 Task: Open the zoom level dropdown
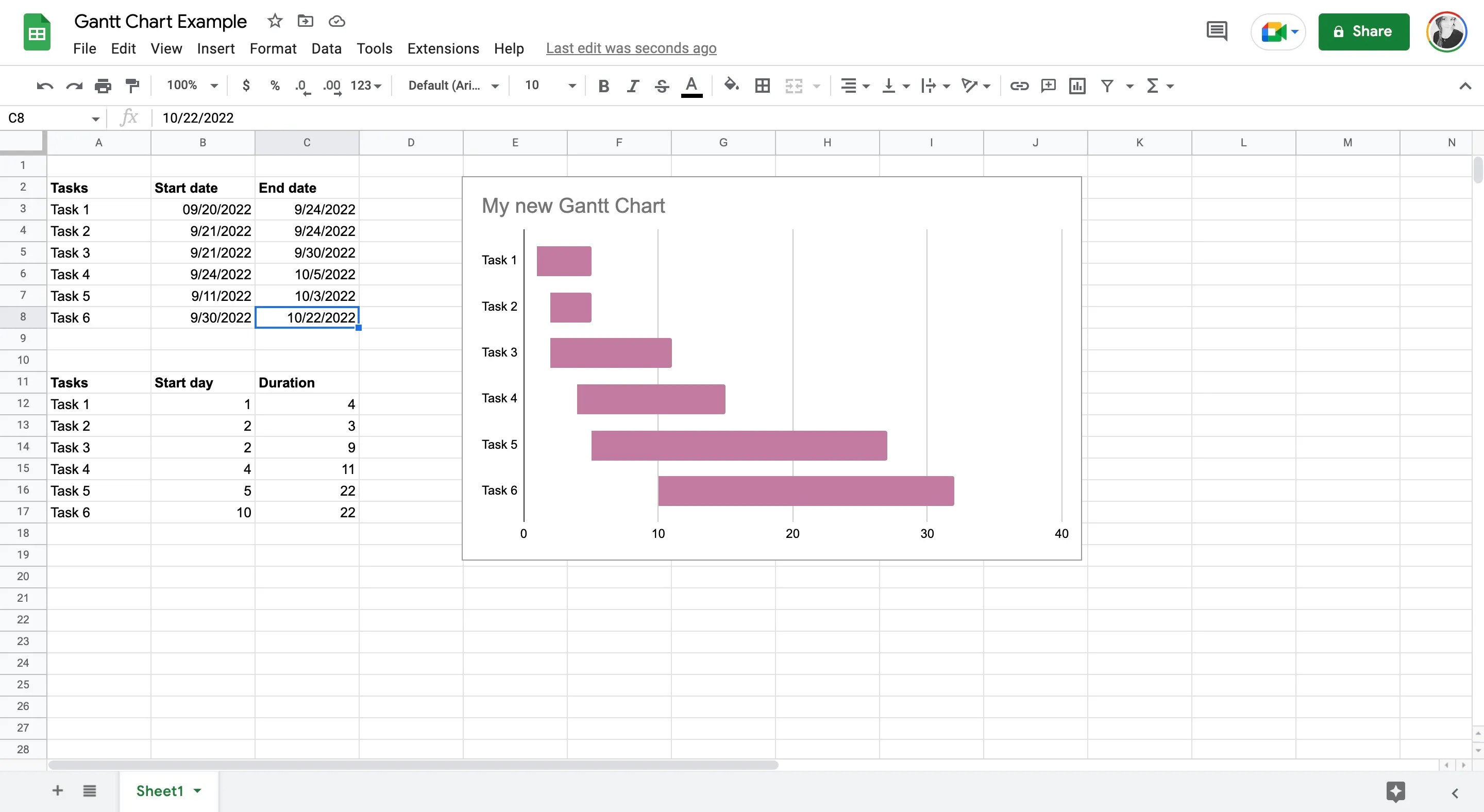point(191,85)
